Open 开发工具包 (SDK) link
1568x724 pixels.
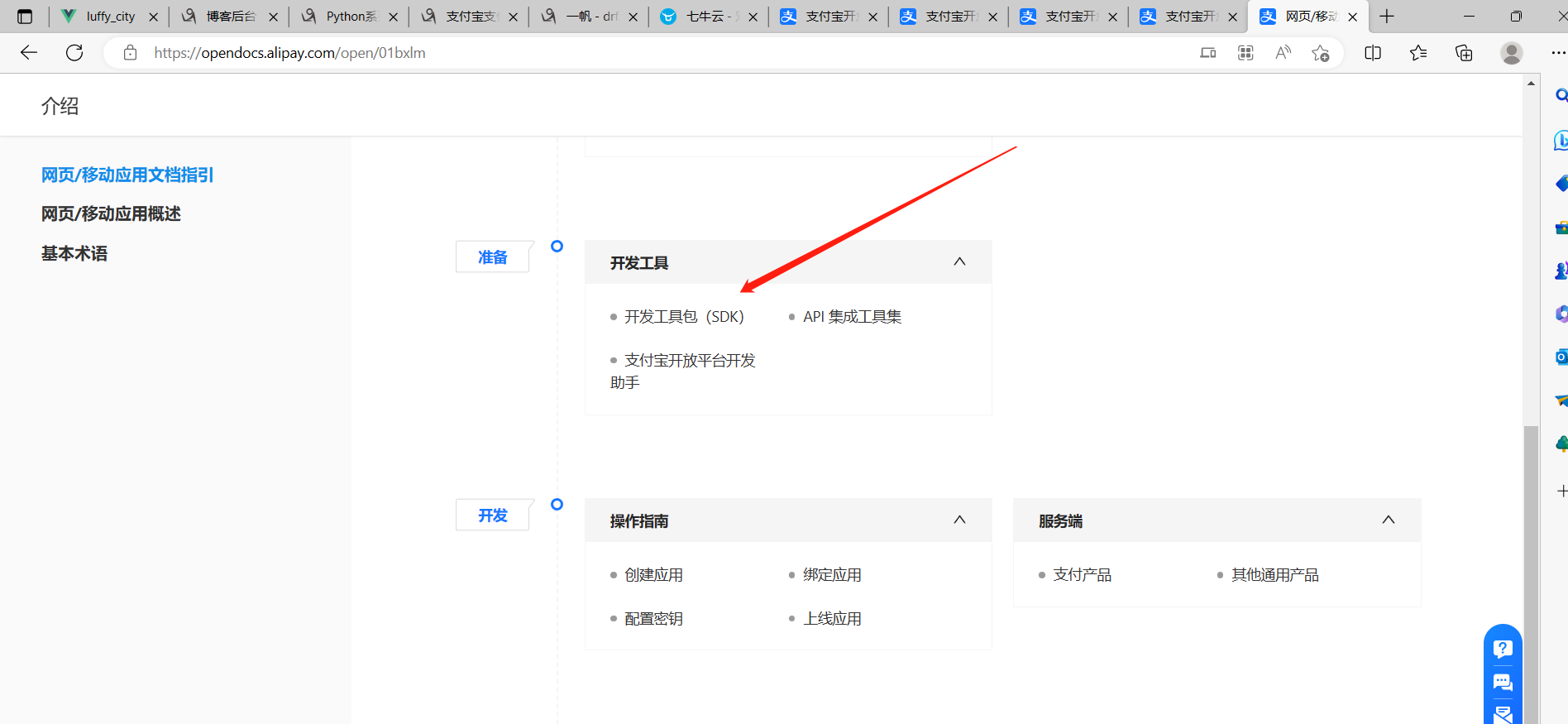coord(685,317)
